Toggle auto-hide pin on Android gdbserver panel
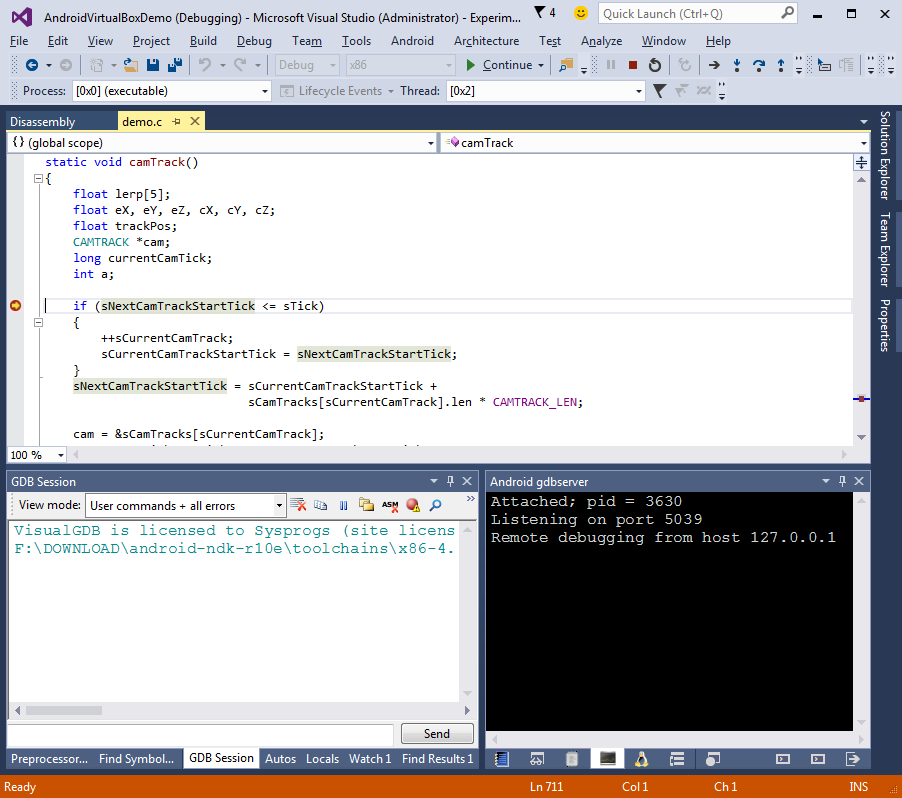 (840, 481)
